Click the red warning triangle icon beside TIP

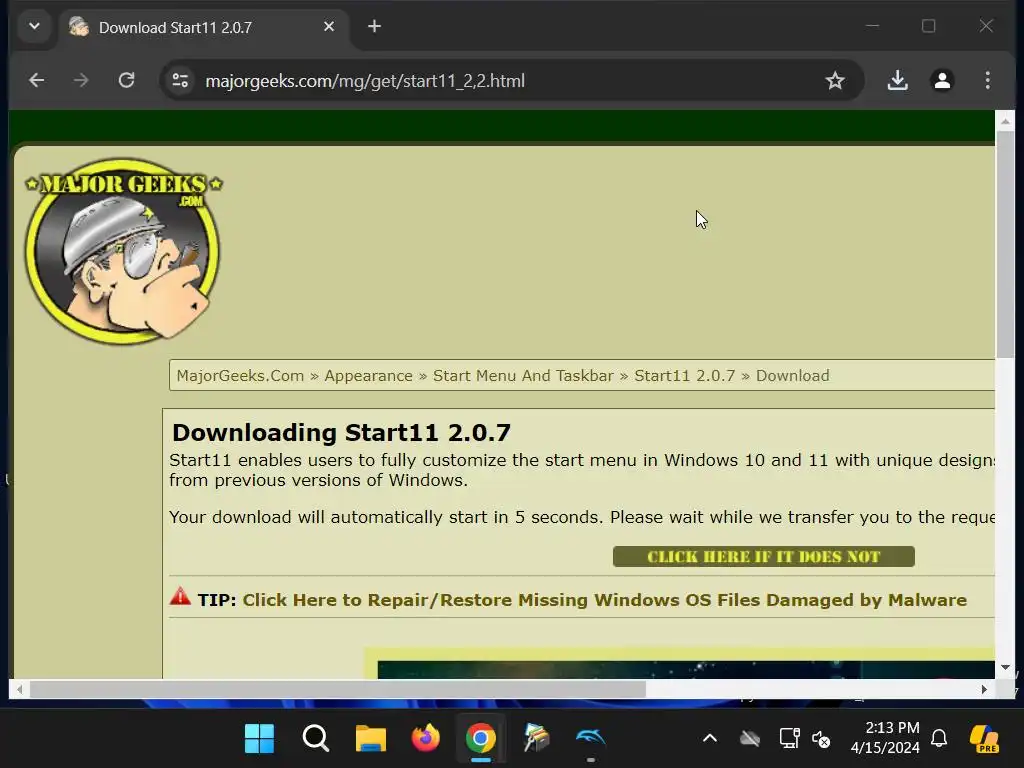(x=180, y=596)
